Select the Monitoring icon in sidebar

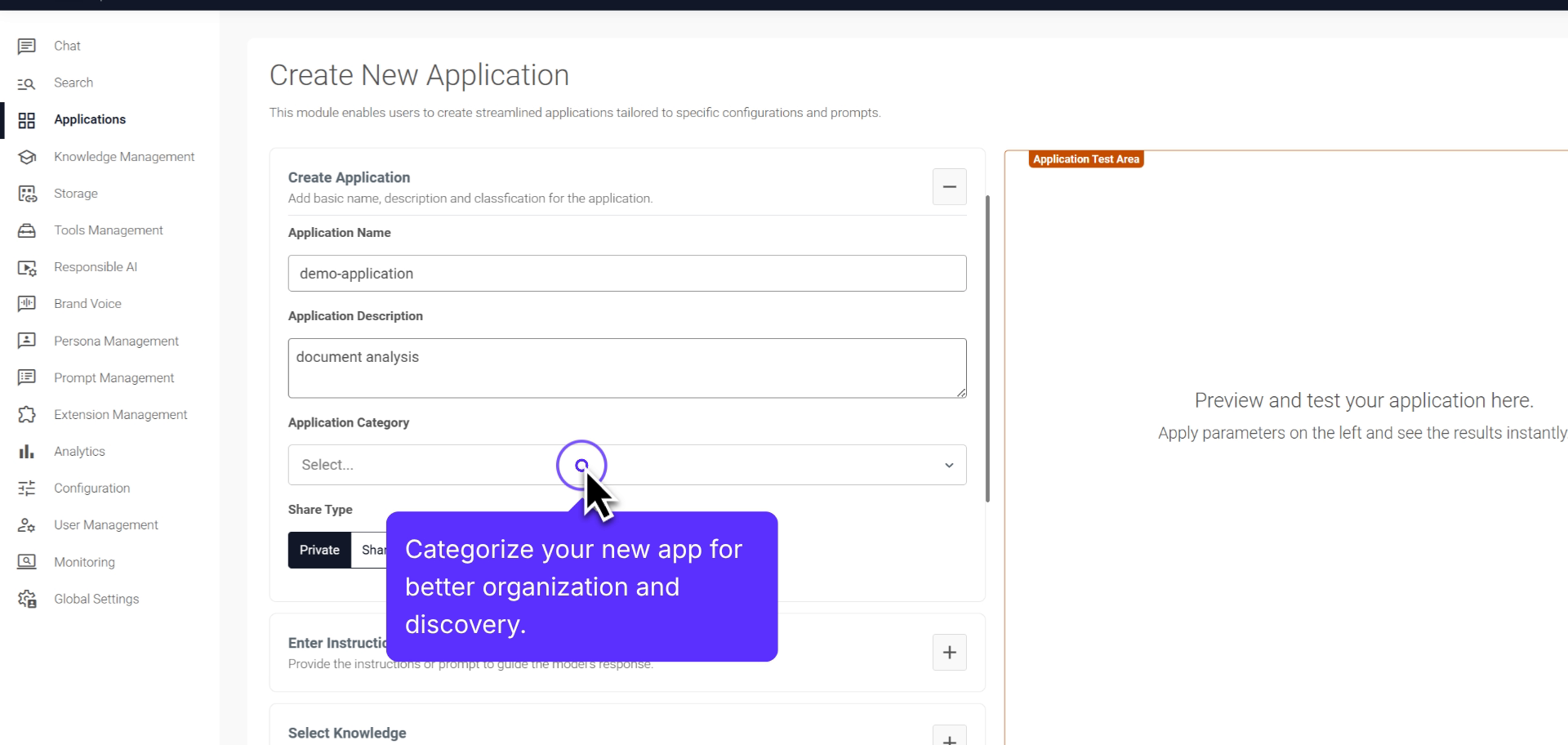[x=27, y=562]
